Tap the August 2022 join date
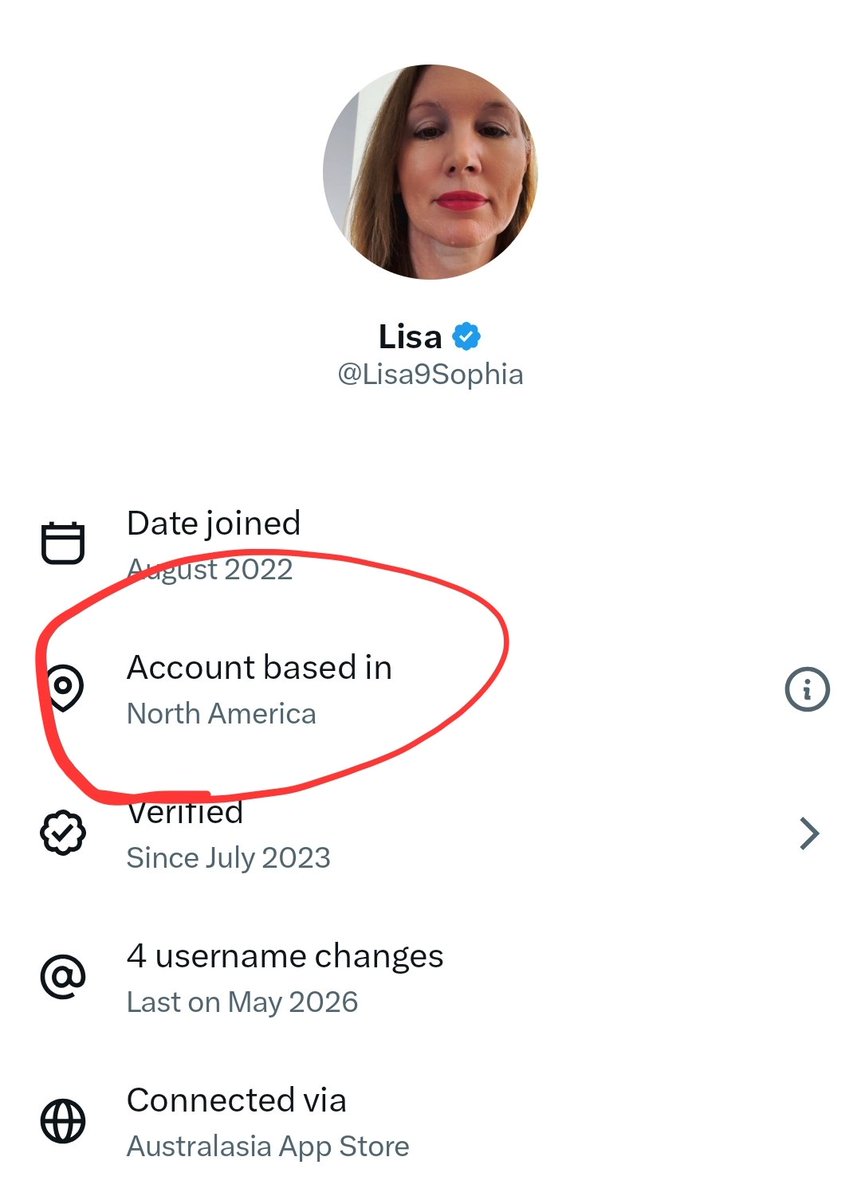The width and height of the screenshot is (861, 1200). [210, 570]
